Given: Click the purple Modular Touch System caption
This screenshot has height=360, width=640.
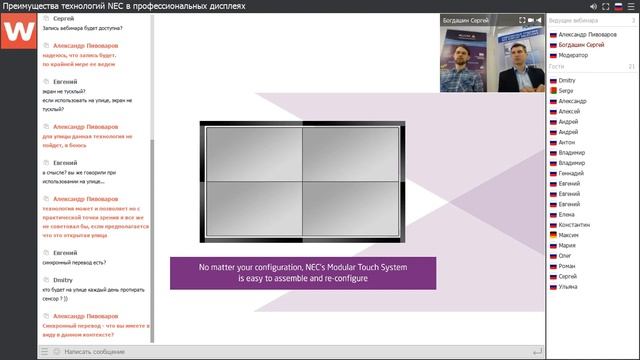Looking at the screenshot, I should pos(303,273).
